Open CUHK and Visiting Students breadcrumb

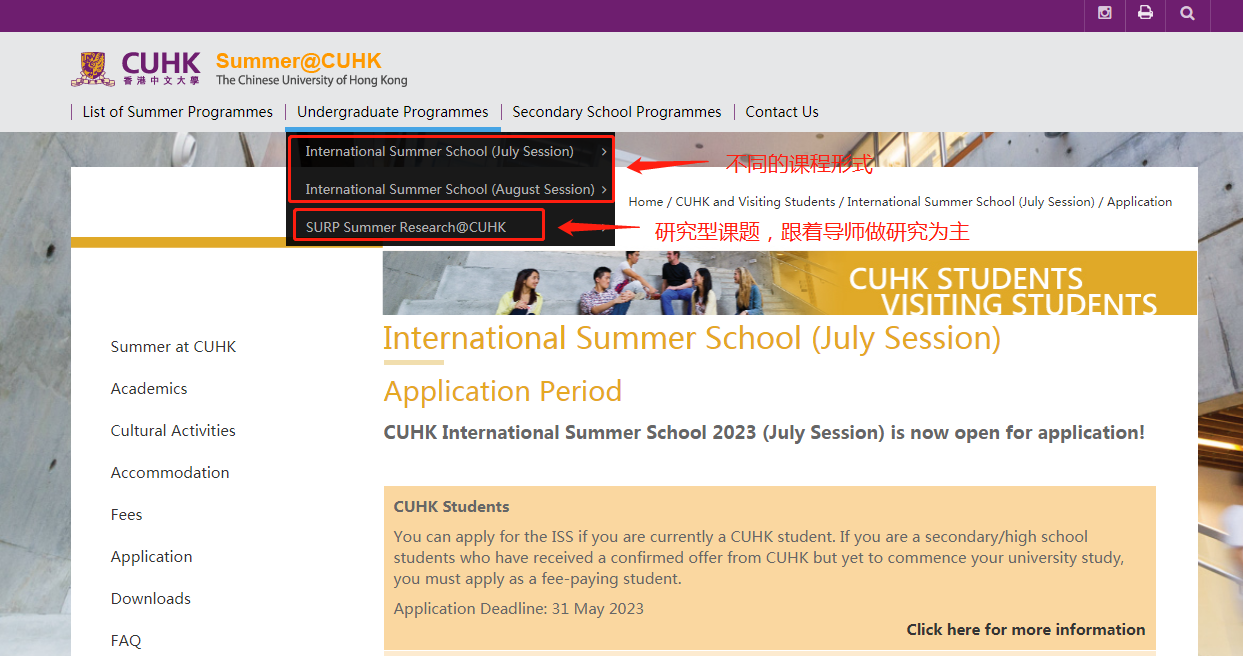coord(755,202)
